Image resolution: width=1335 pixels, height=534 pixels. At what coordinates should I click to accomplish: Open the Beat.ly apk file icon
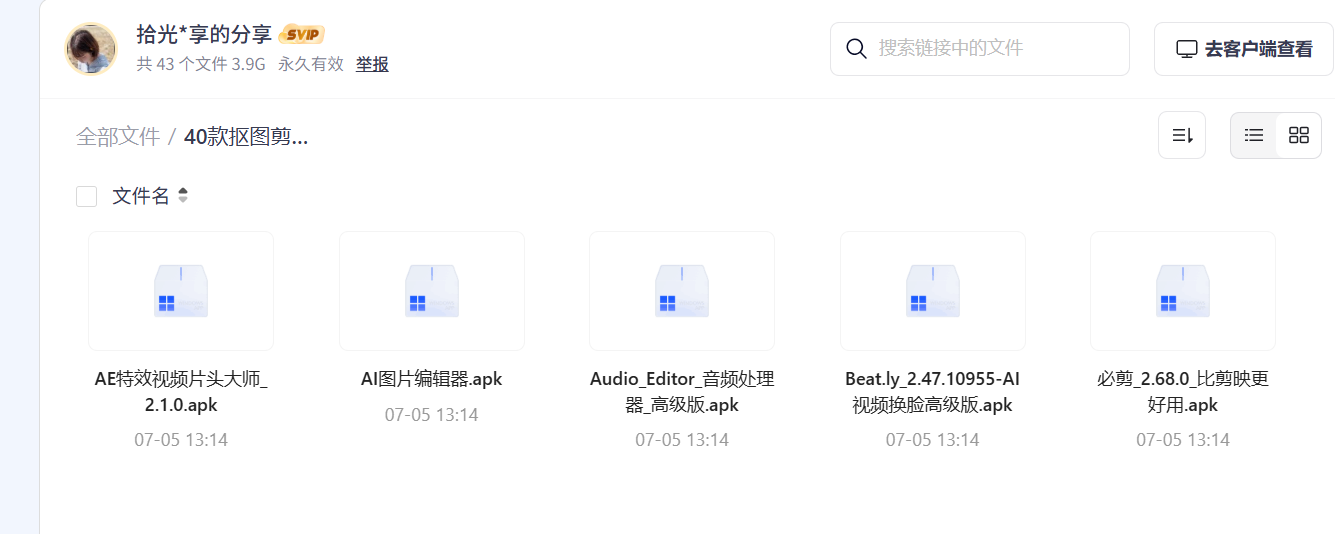click(933, 291)
